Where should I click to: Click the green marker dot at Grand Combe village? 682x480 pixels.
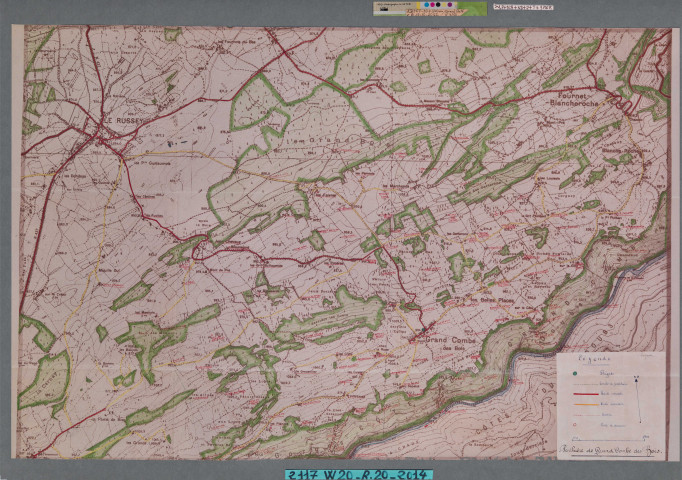coord(423,330)
